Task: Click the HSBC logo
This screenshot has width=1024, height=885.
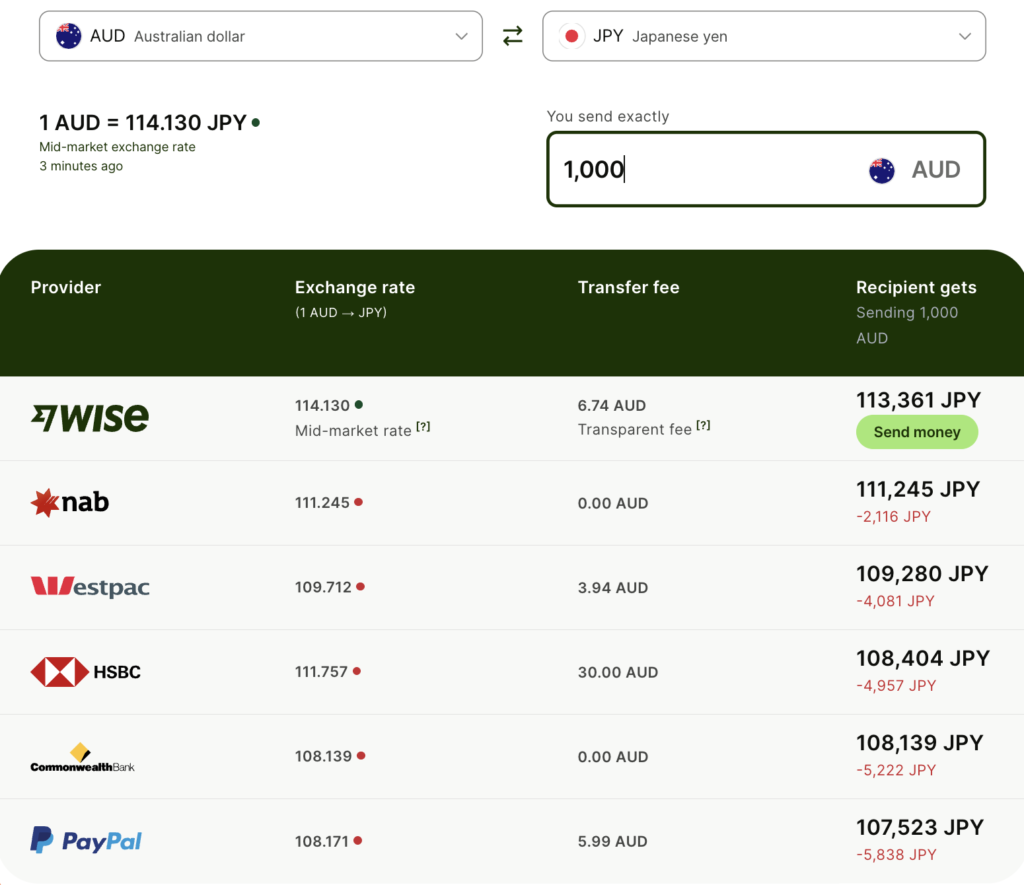Action: click(86, 671)
